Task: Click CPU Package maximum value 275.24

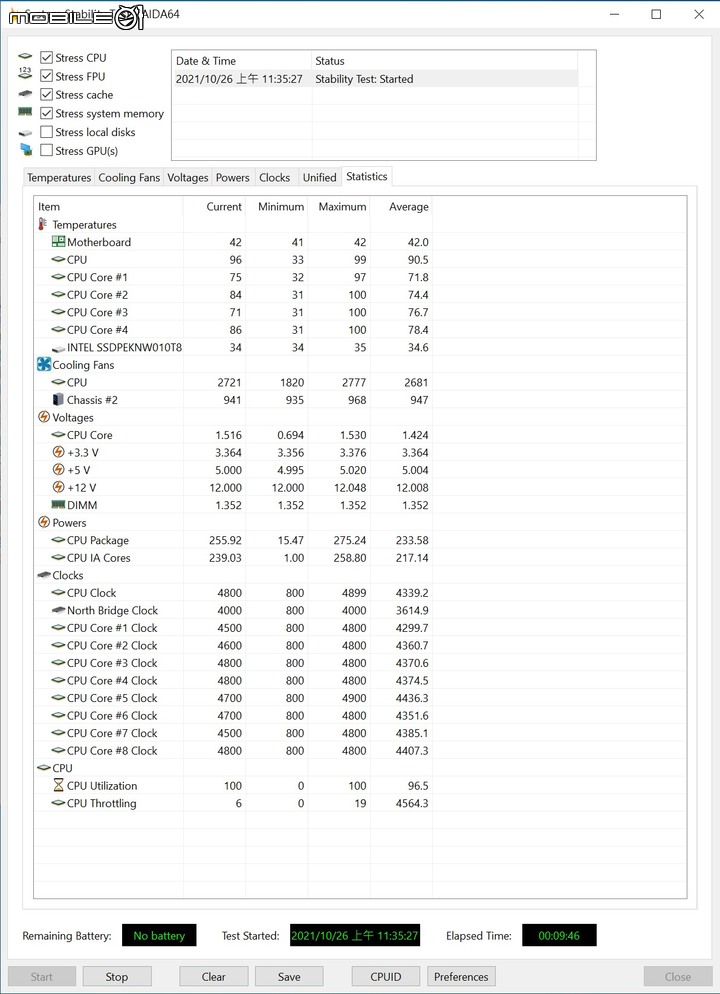Action: click(x=350, y=540)
